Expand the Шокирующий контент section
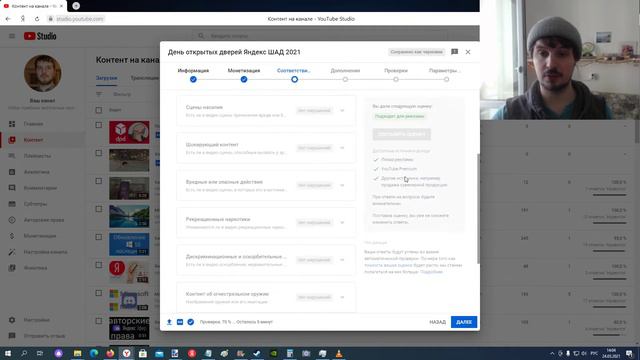 tap(342, 148)
